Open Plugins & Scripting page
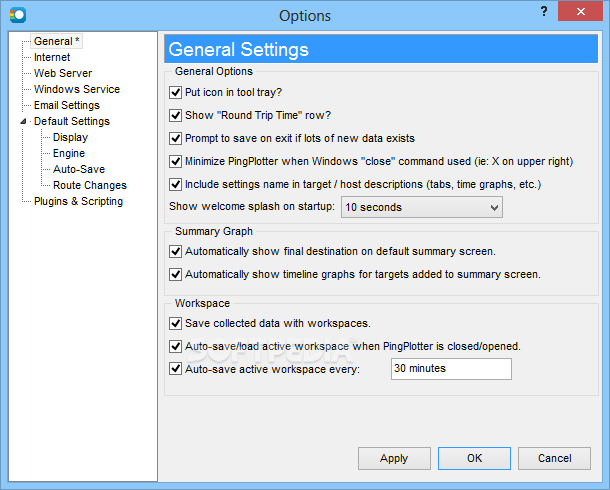Image resolution: width=610 pixels, height=490 pixels. pyautogui.click(x=79, y=201)
